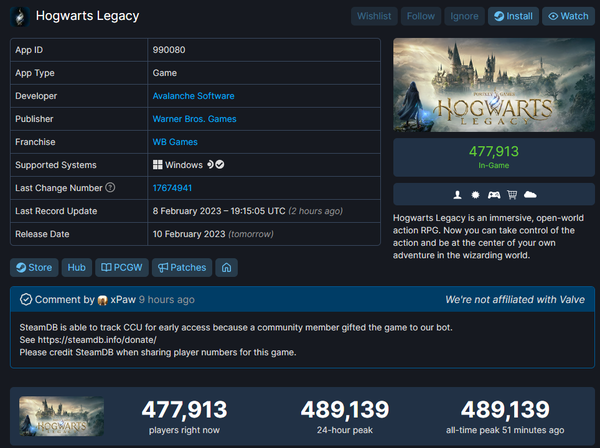The height and width of the screenshot is (448, 600).
Task: Click the Steam Deck icon beside Windows
Action: pos(210,165)
